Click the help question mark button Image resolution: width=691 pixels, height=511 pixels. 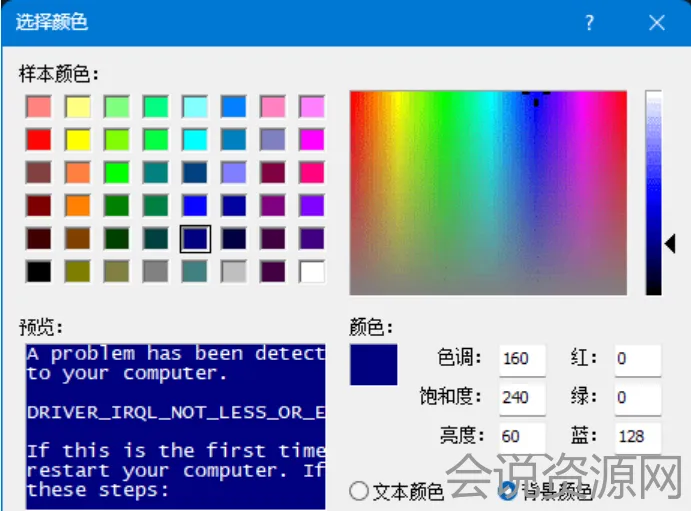click(x=590, y=23)
